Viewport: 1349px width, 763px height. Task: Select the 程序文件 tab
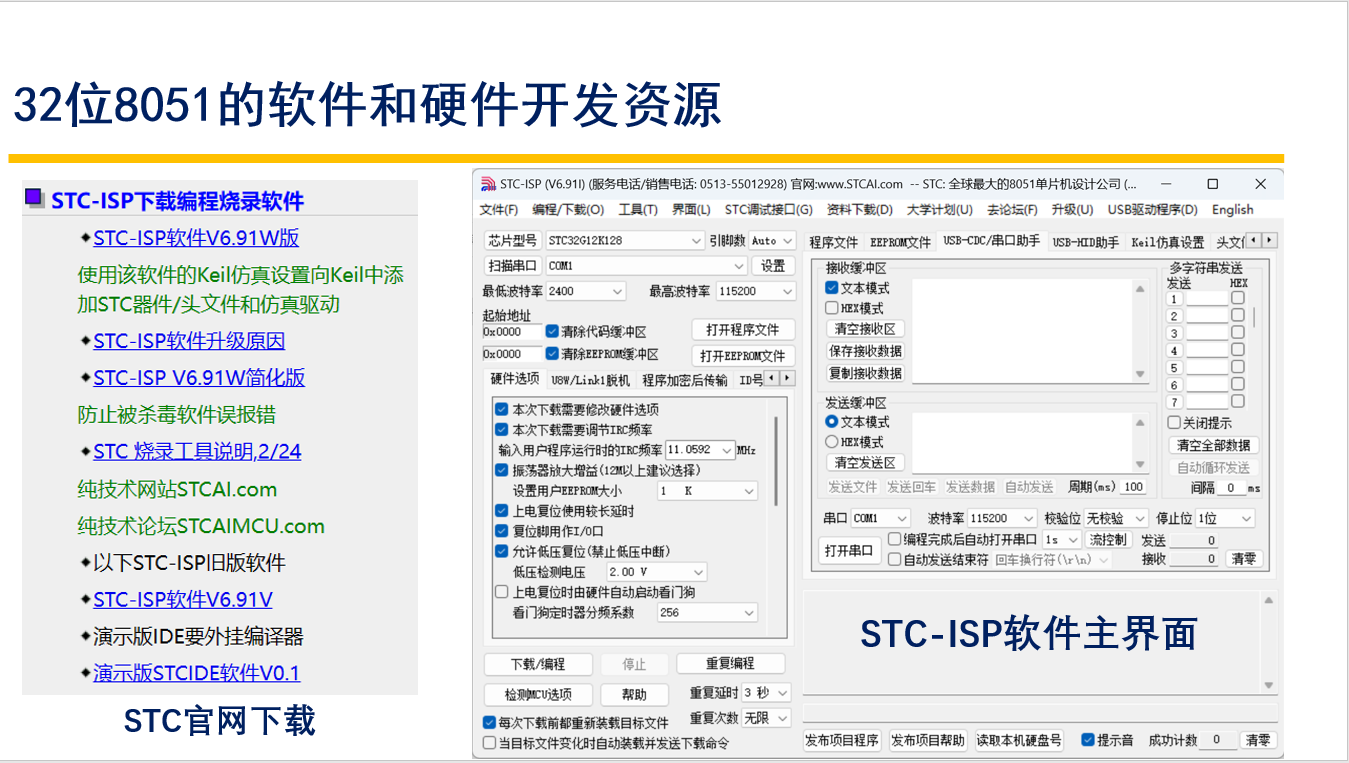(x=833, y=242)
